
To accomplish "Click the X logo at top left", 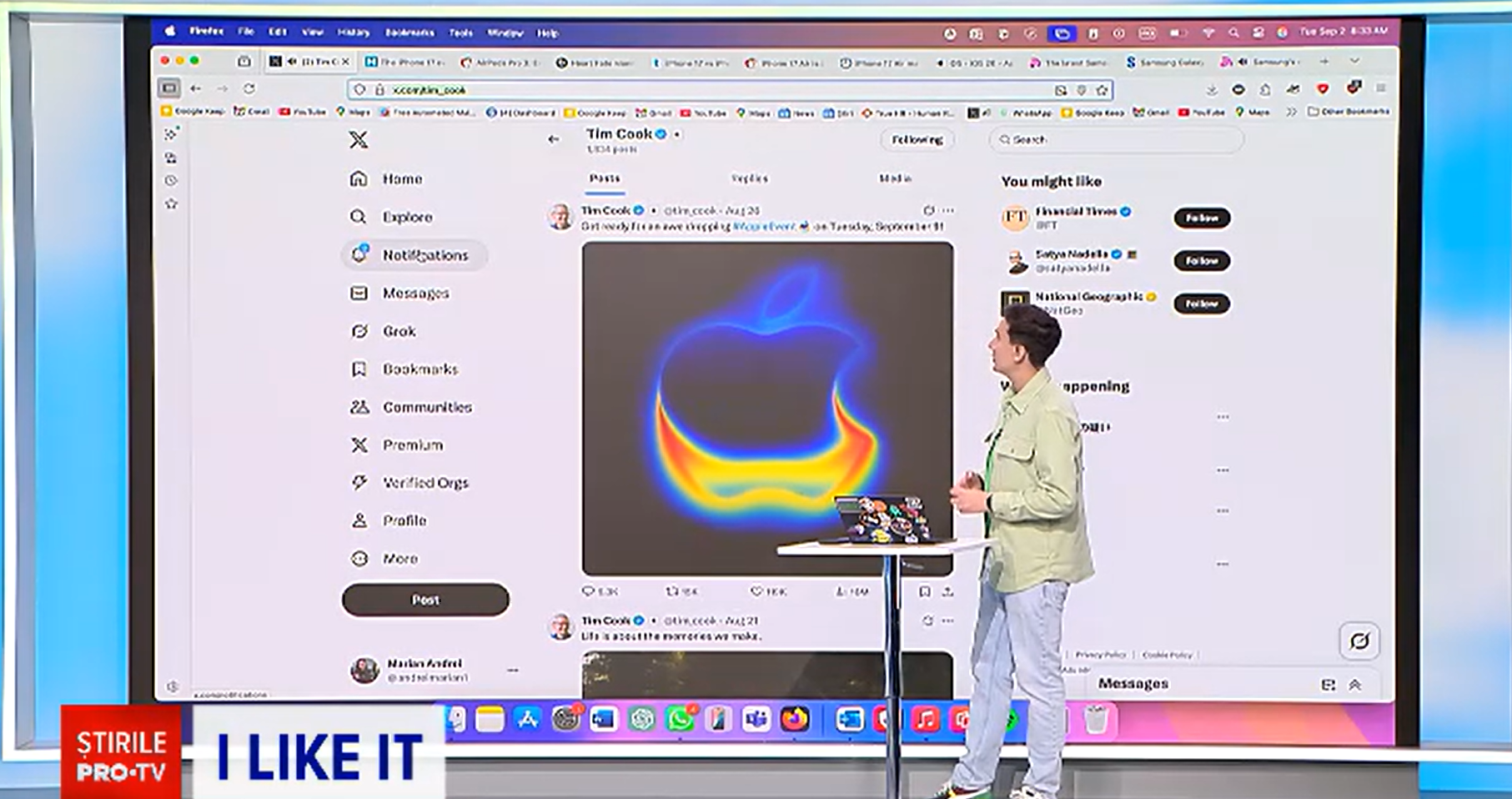I will 359,140.
